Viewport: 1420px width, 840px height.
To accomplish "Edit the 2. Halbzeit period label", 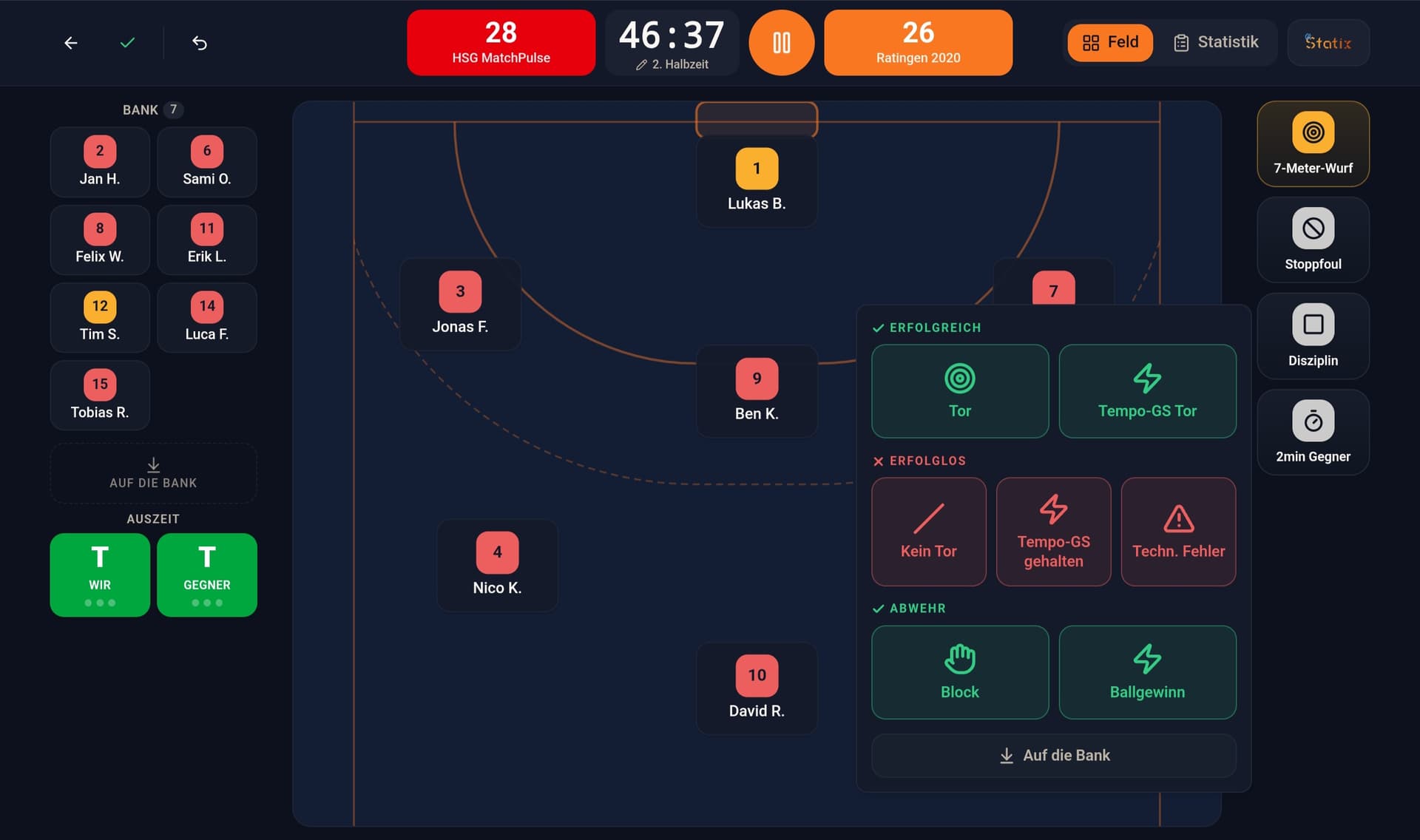I will [672, 64].
